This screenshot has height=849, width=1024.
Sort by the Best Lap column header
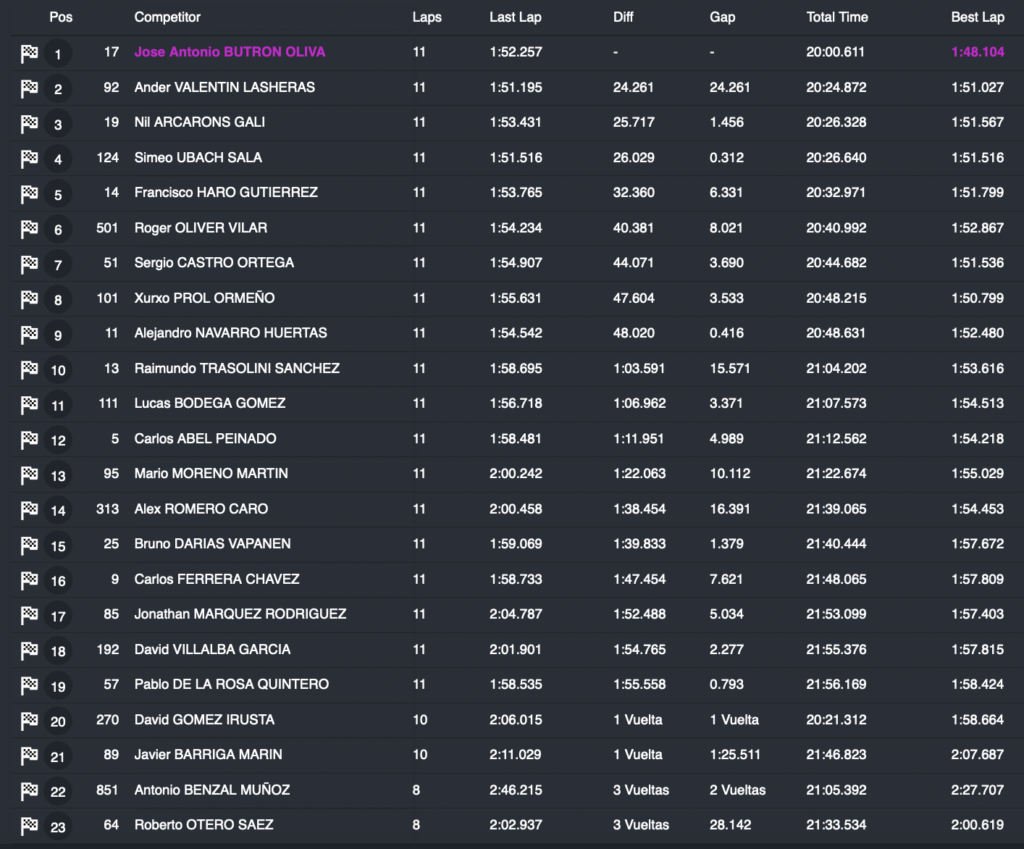click(977, 17)
